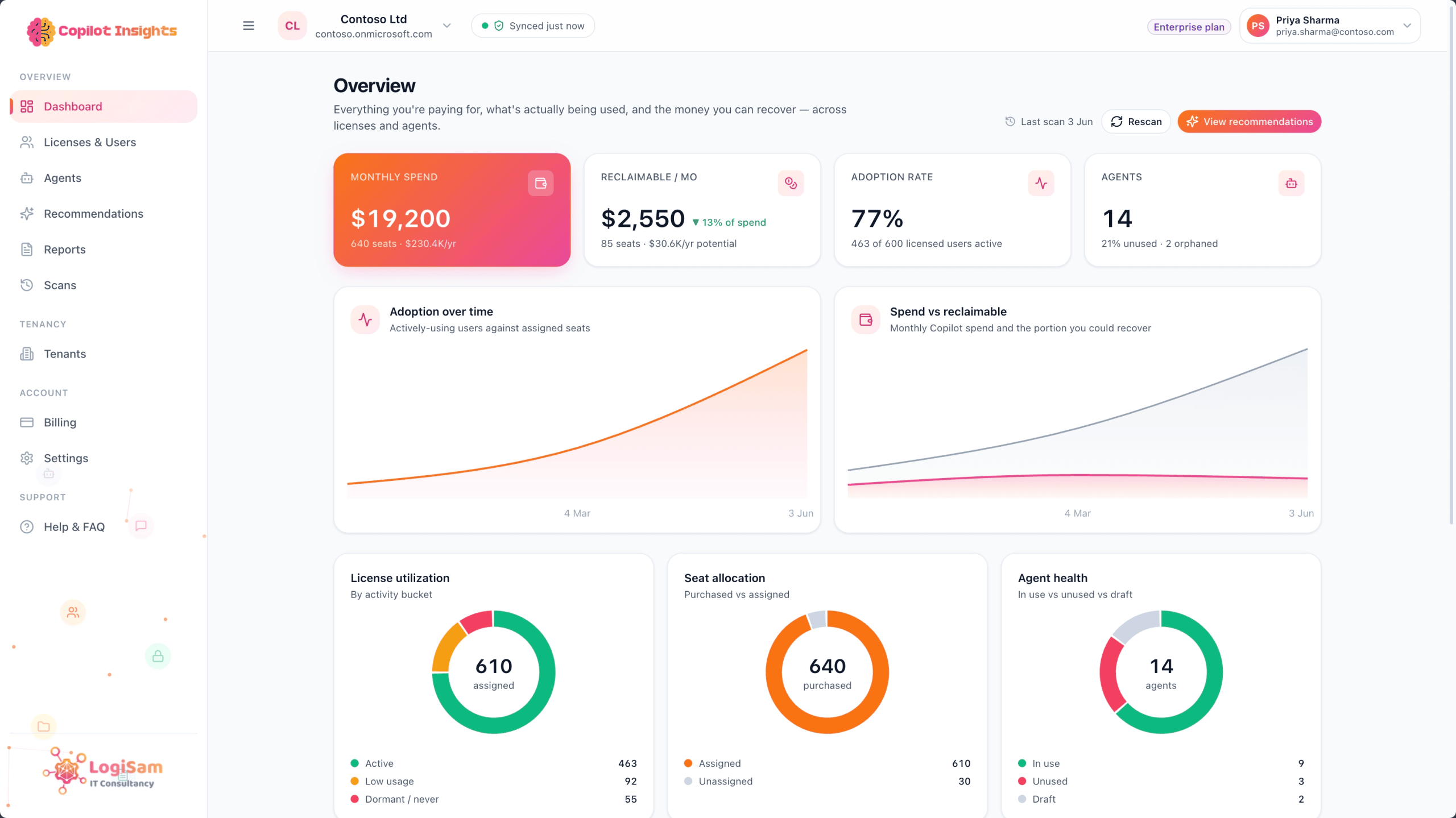Go to Licenses & Users page
Viewport: 1456px width, 818px height.
104,142
